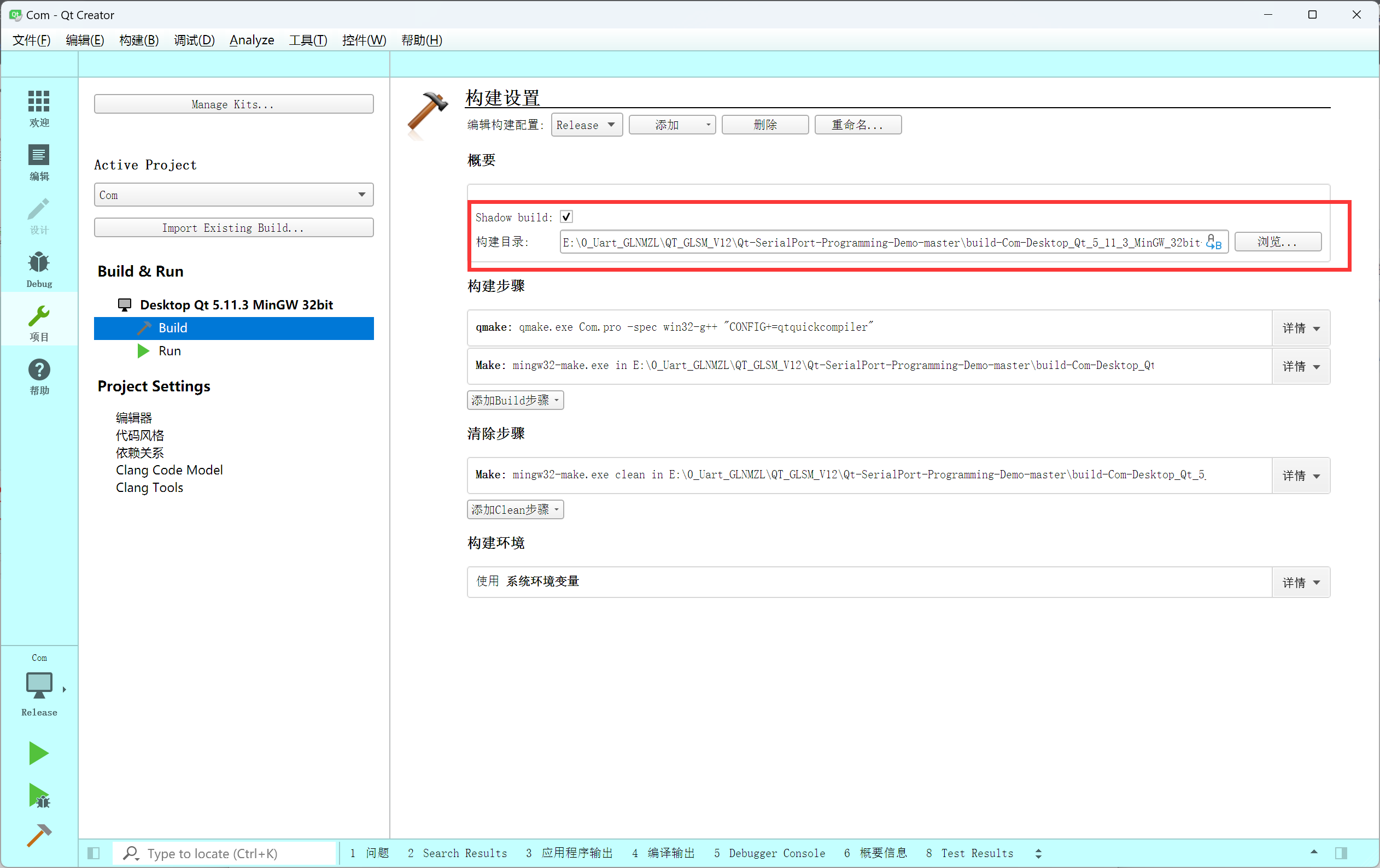Open the 3 应用程序输出 pane
The width and height of the screenshot is (1380, 868).
tap(569, 853)
